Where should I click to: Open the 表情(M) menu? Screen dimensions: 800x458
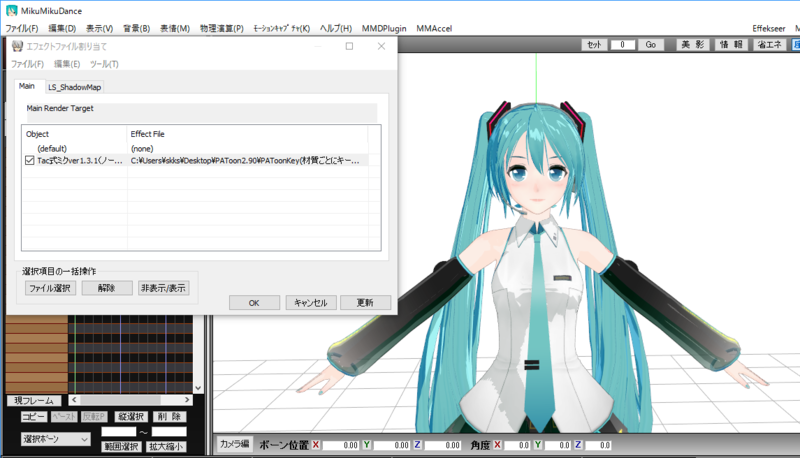(x=174, y=29)
